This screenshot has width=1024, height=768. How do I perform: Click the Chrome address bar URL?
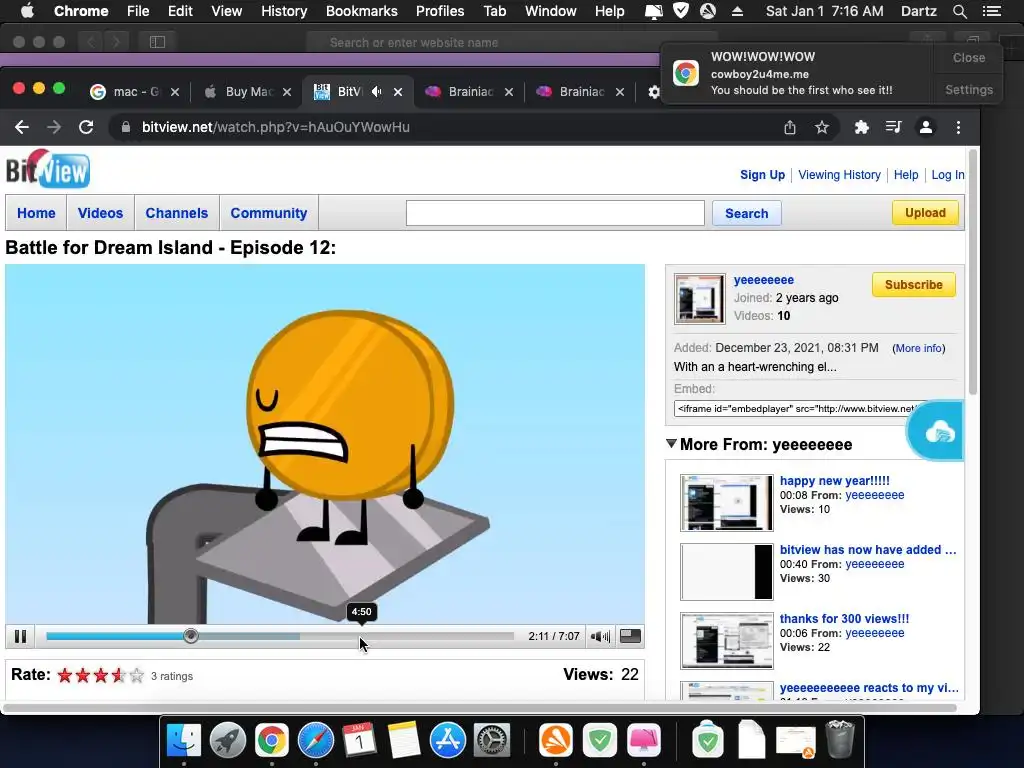276,127
